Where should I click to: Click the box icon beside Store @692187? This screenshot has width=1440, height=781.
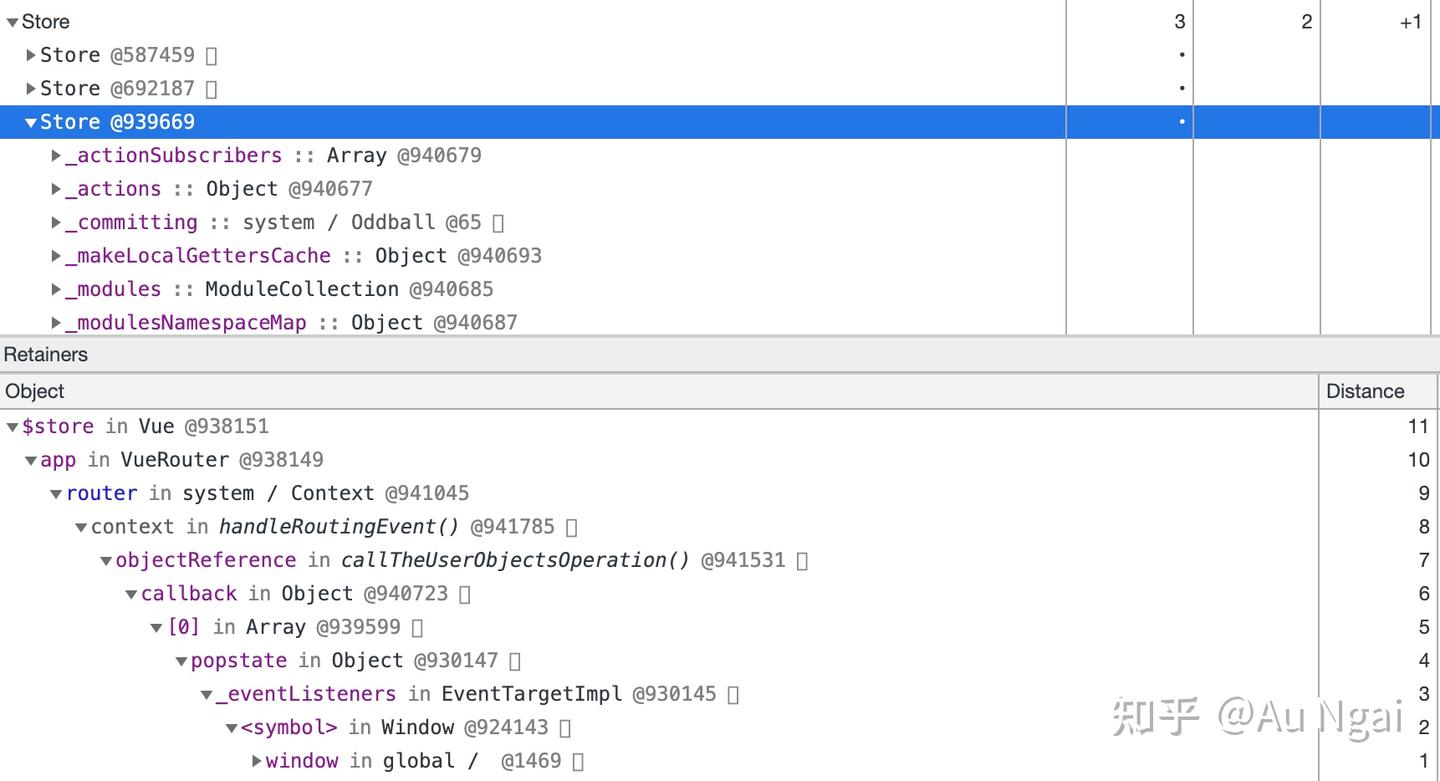tap(211, 89)
